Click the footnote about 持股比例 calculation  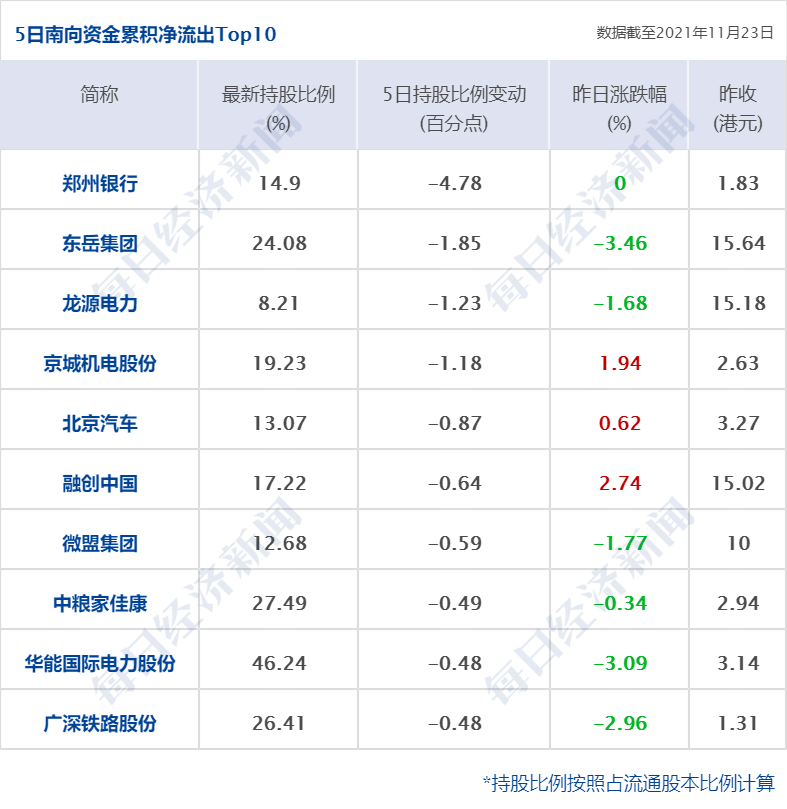click(628, 782)
